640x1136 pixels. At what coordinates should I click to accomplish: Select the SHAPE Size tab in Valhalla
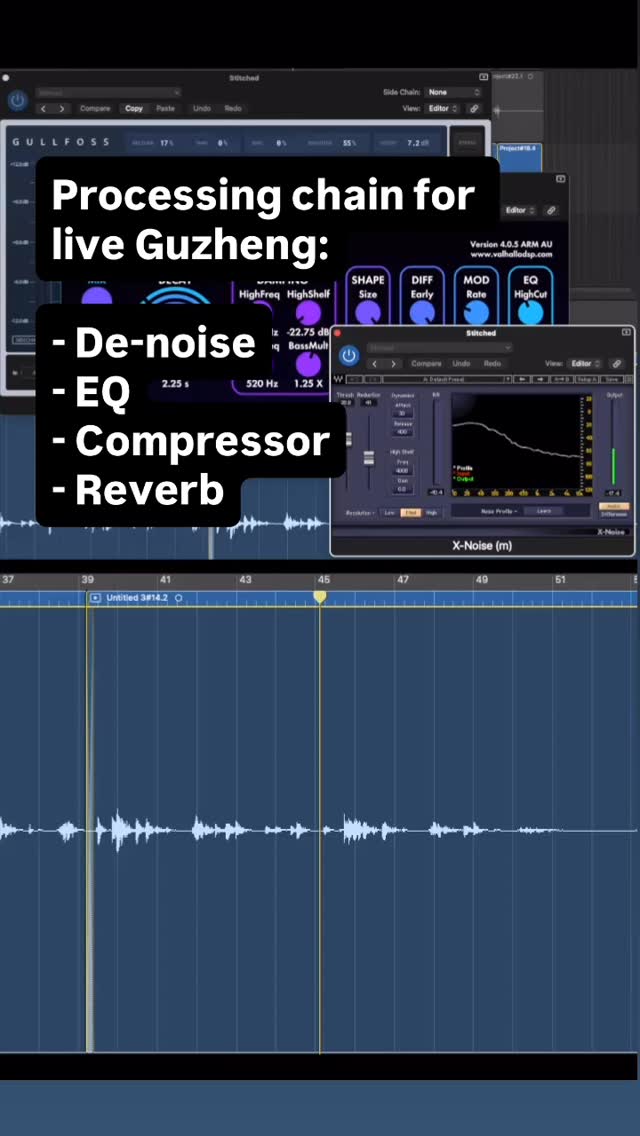[x=368, y=287]
